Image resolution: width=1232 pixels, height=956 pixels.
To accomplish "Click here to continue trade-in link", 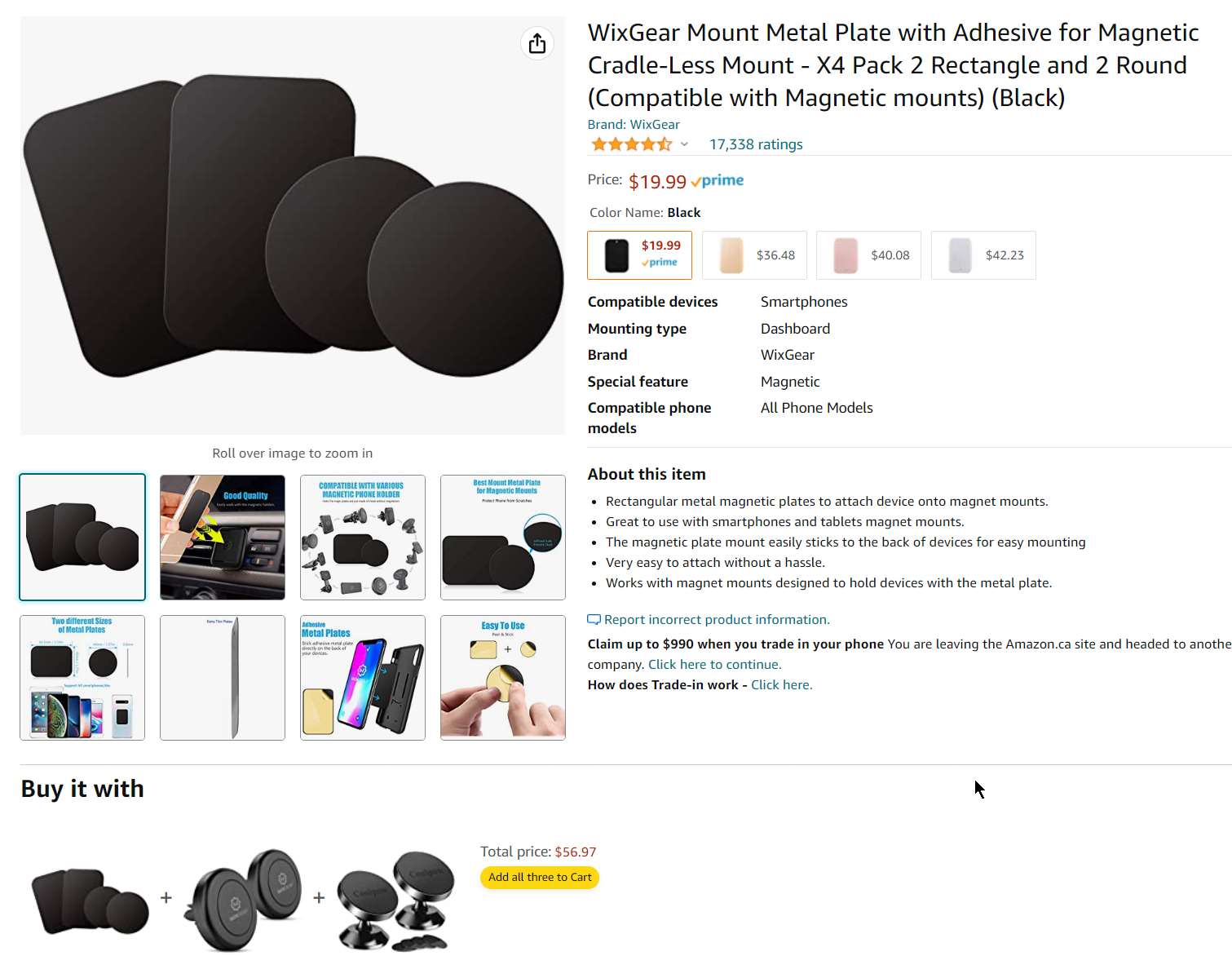I will click(x=714, y=665).
